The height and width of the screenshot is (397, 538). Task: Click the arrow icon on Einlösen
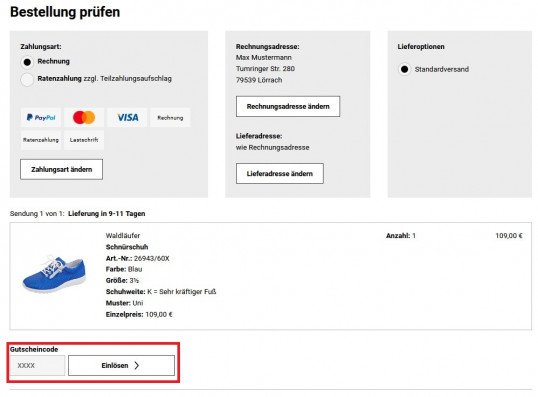click(x=137, y=365)
